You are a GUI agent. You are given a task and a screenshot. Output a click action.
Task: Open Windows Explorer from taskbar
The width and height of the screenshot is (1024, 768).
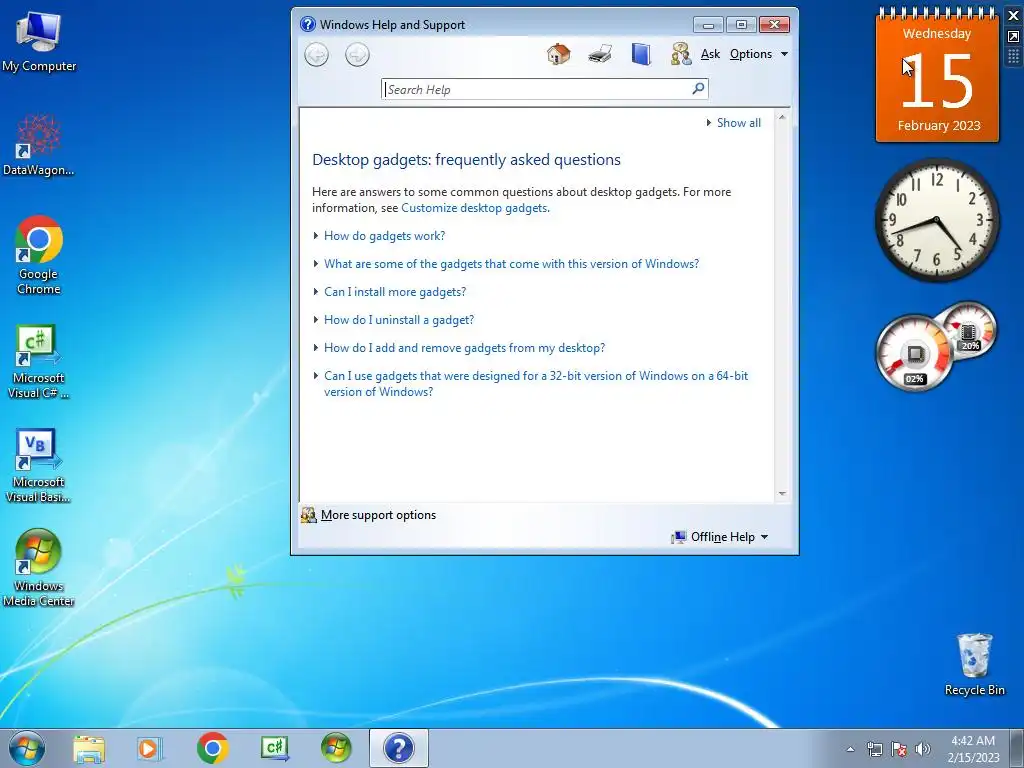(x=89, y=748)
